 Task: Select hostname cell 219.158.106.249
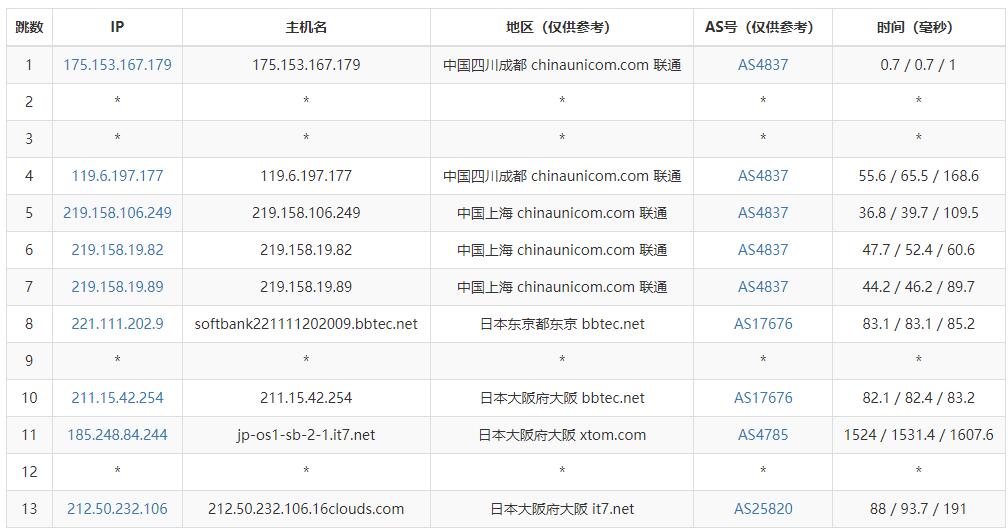306,213
